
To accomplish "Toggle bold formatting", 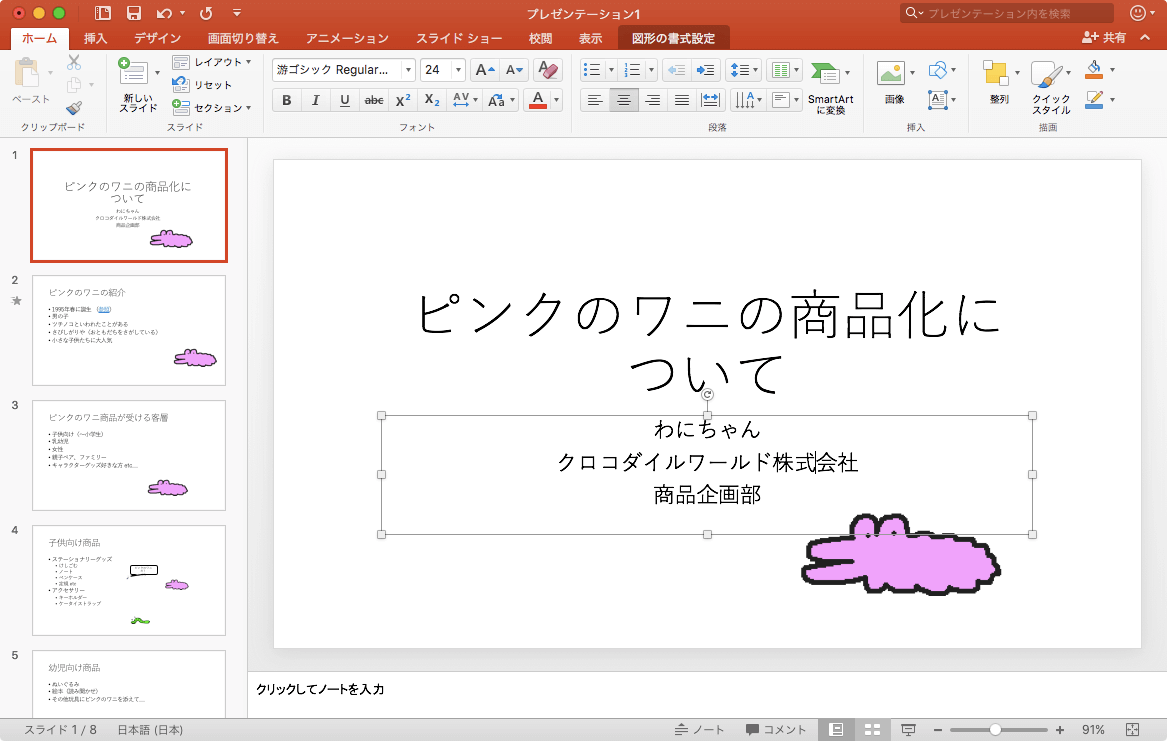I will pos(287,100).
